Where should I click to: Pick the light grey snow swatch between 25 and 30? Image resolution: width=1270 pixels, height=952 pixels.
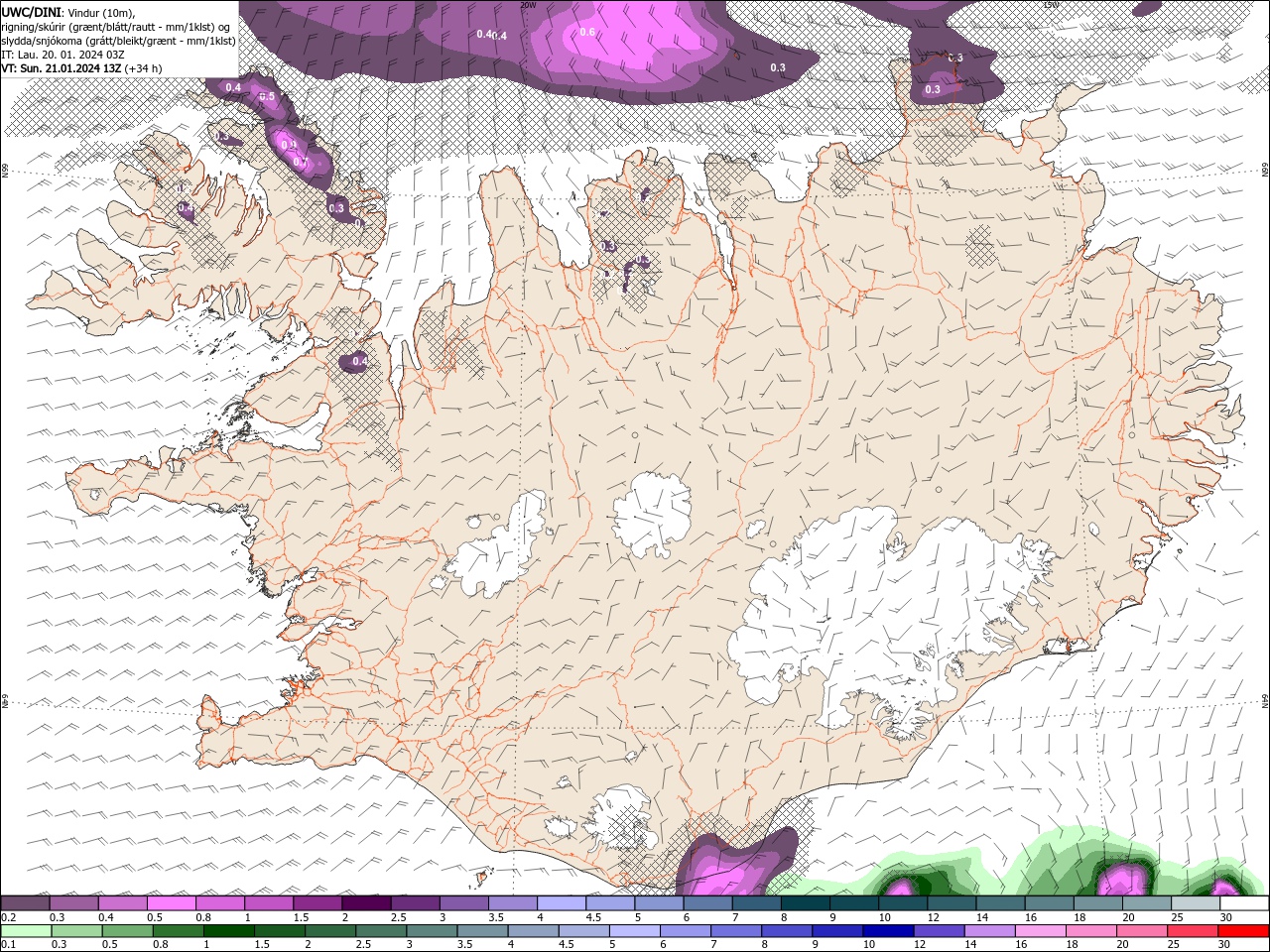click(x=1195, y=903)
